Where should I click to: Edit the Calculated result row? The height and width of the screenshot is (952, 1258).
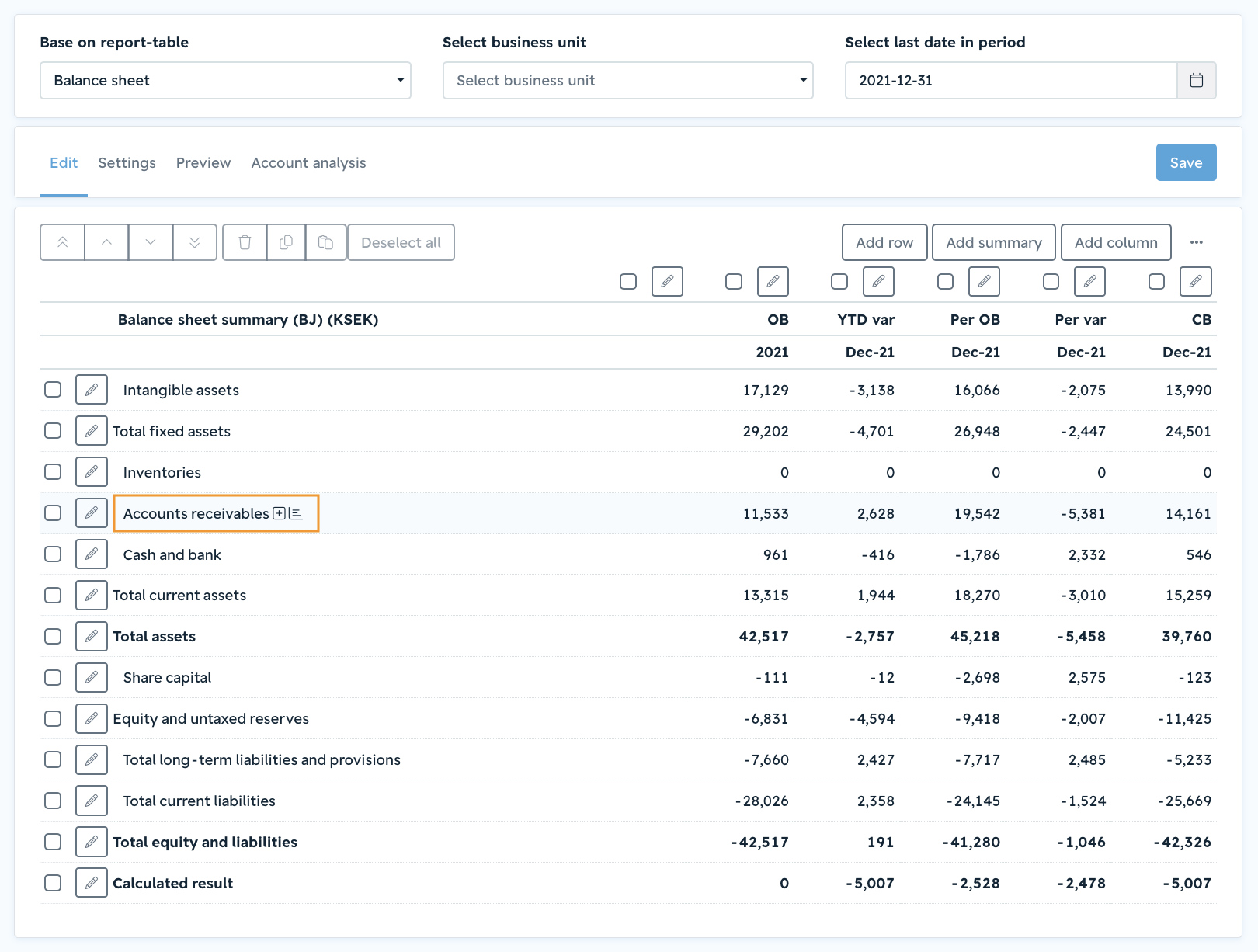click(x=92, y=883)
